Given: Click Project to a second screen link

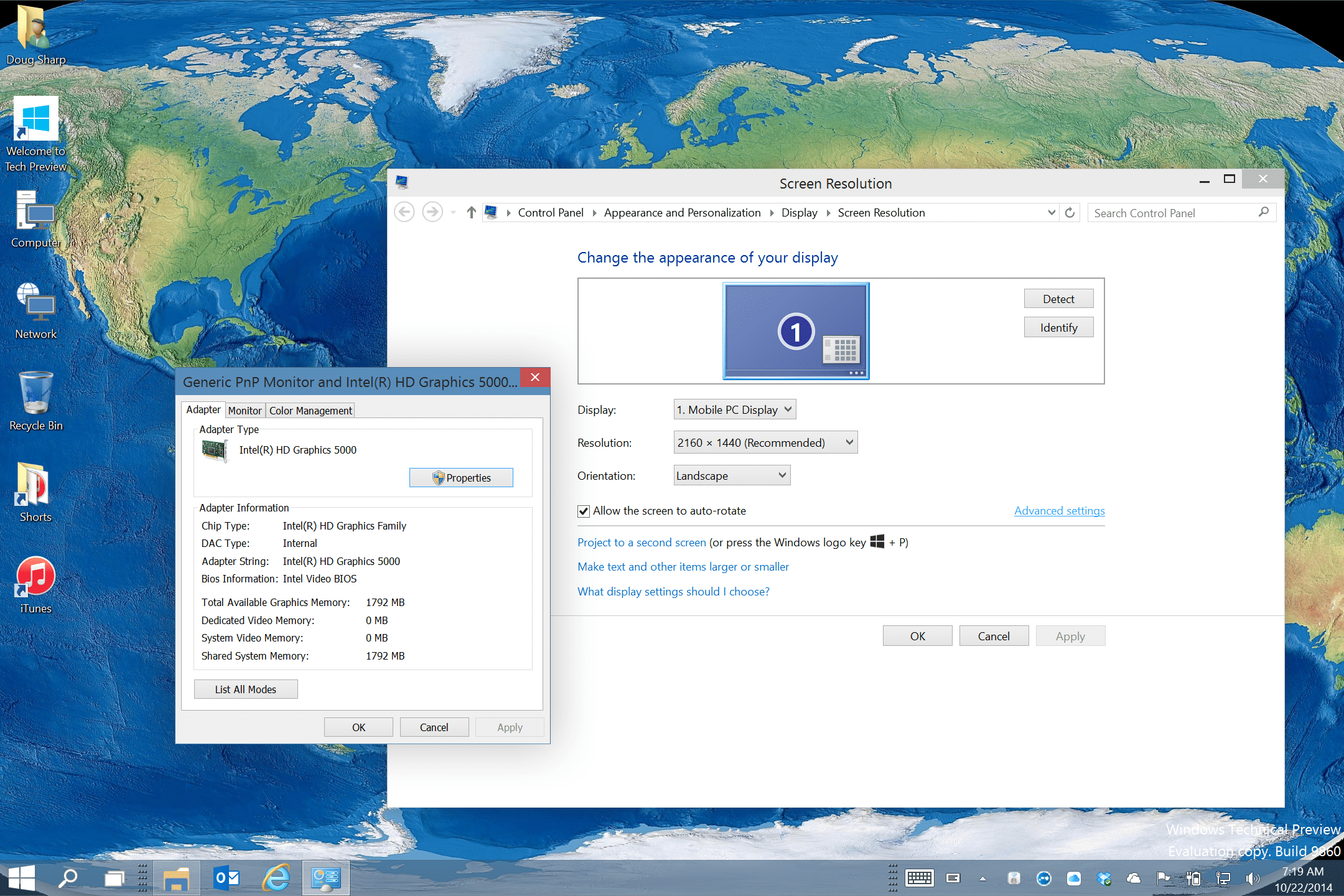Looking at the screenshot, I should click(642, 543).
